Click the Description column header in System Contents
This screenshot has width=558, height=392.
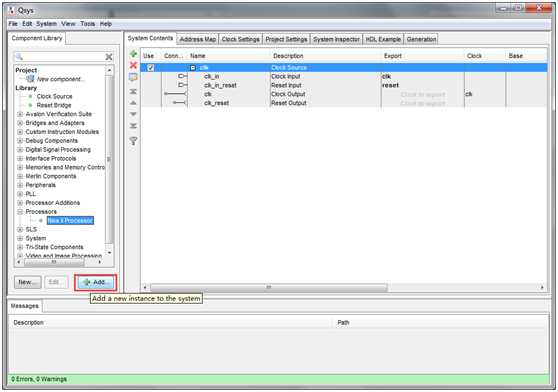pyautogui.click(x=288, y=56)
